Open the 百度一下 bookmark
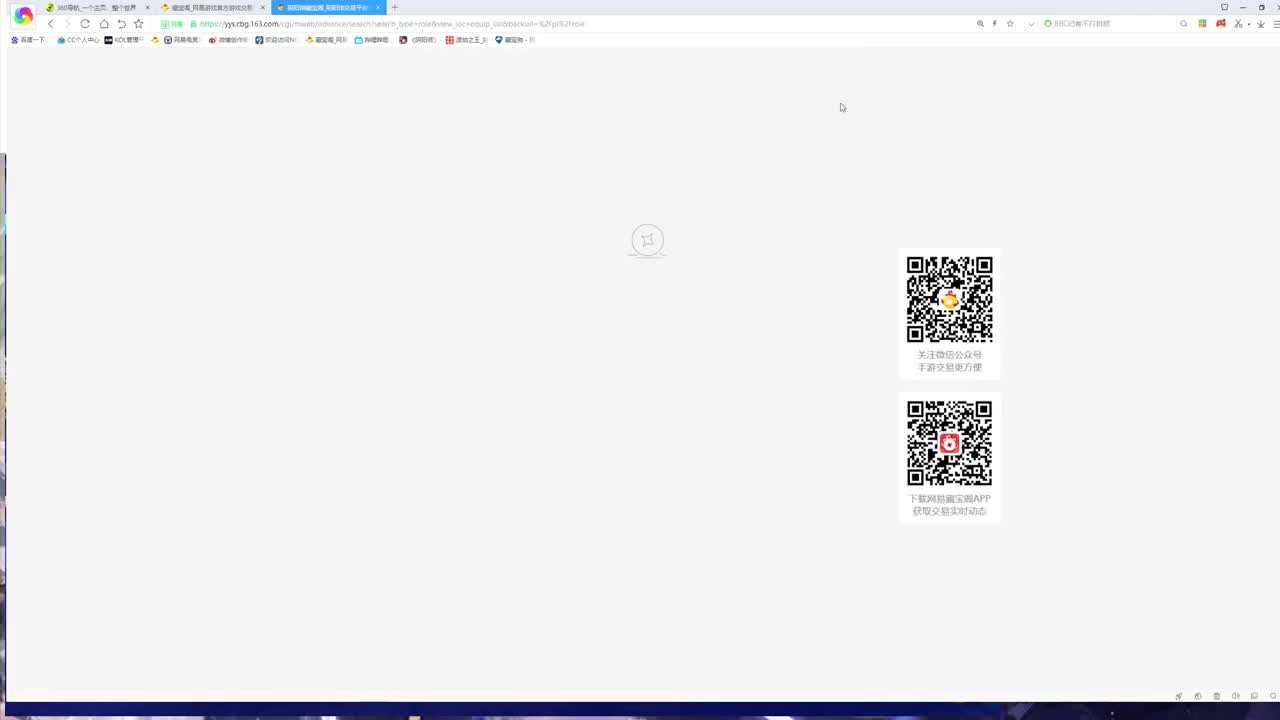This screenshot has width=1280, height=720. (x=28, y=40)
